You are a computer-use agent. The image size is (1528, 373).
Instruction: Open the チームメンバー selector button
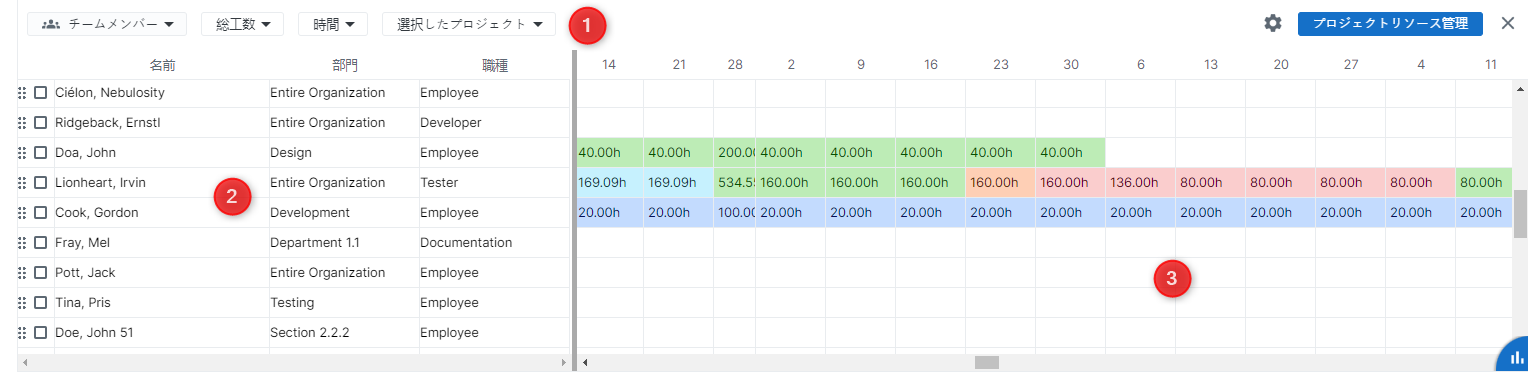(x=107, y=24)
